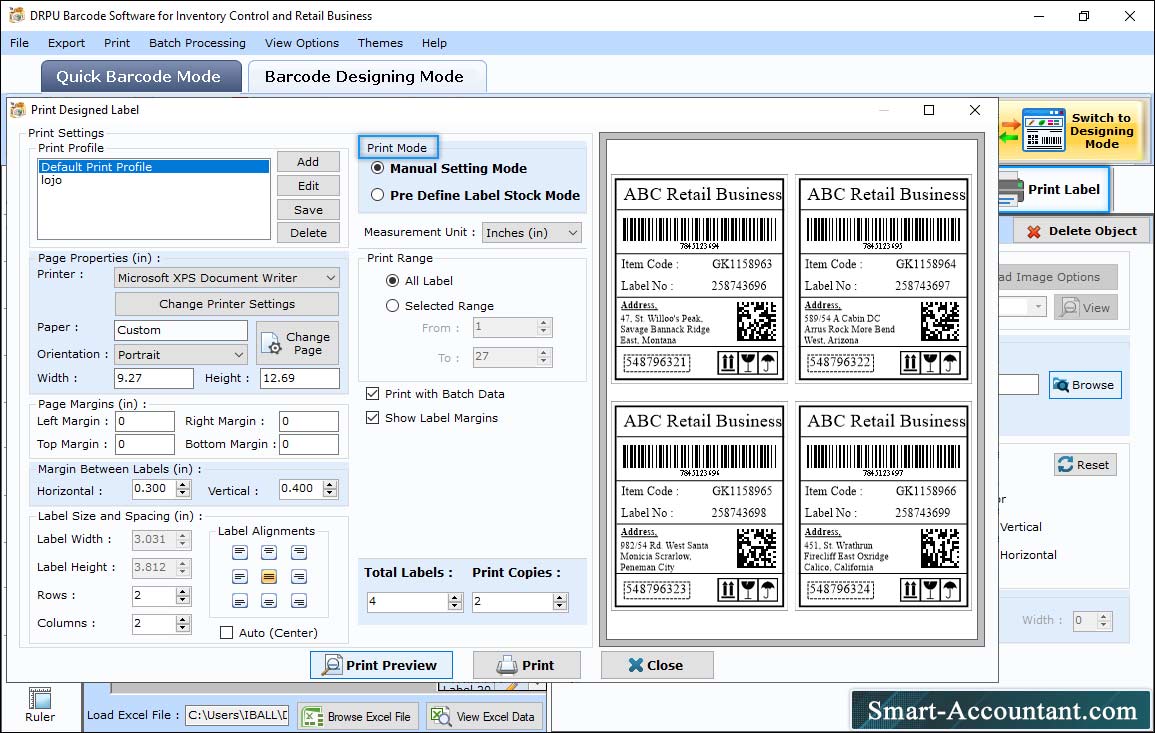The height and width of the screenshot is (733, 1155).
Task: Click the bottom-right label alignment icon
Action: pos(298,601)
